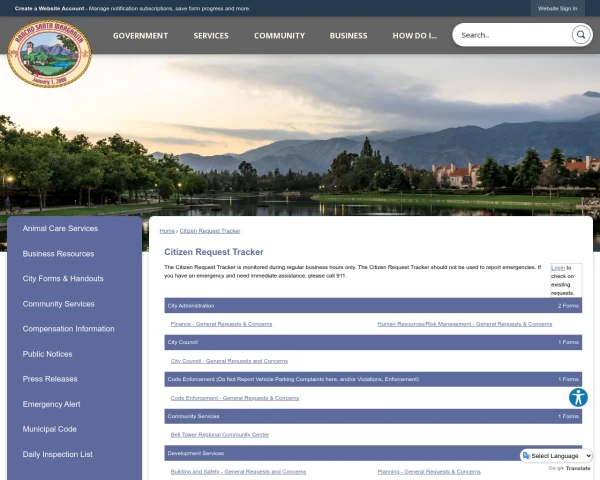
Task: Open the Community menu
Action: [x=279, y=36]
